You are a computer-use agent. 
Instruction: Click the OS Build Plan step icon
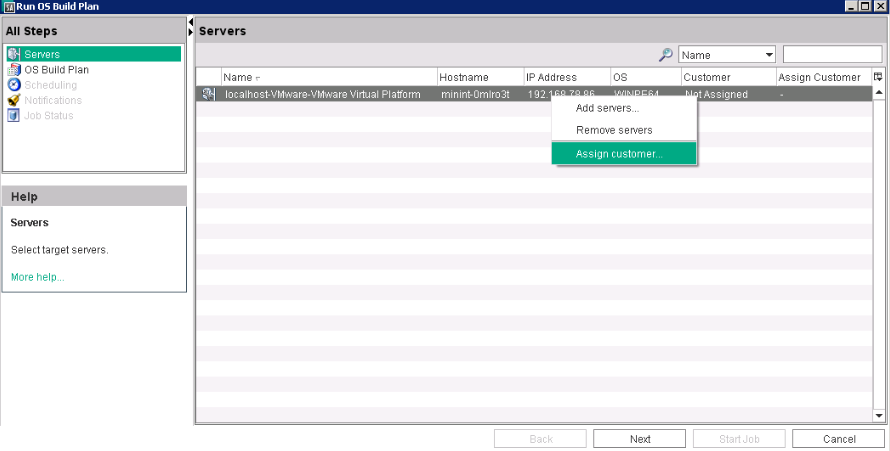[14, 70]
